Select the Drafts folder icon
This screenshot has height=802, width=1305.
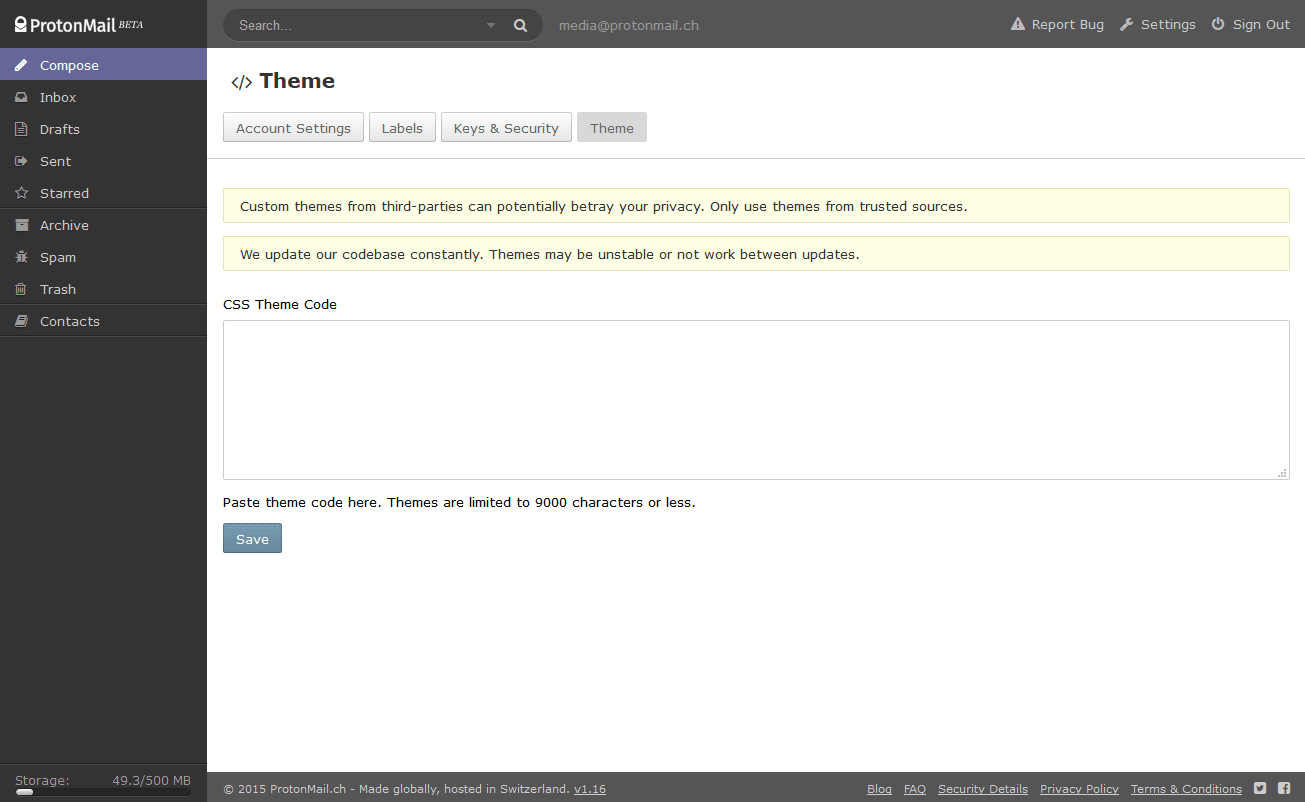[x=21, y=128]
